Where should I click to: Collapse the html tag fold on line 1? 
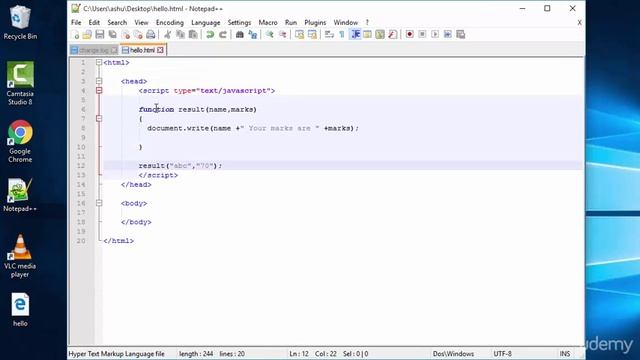(x=99, y=62)
